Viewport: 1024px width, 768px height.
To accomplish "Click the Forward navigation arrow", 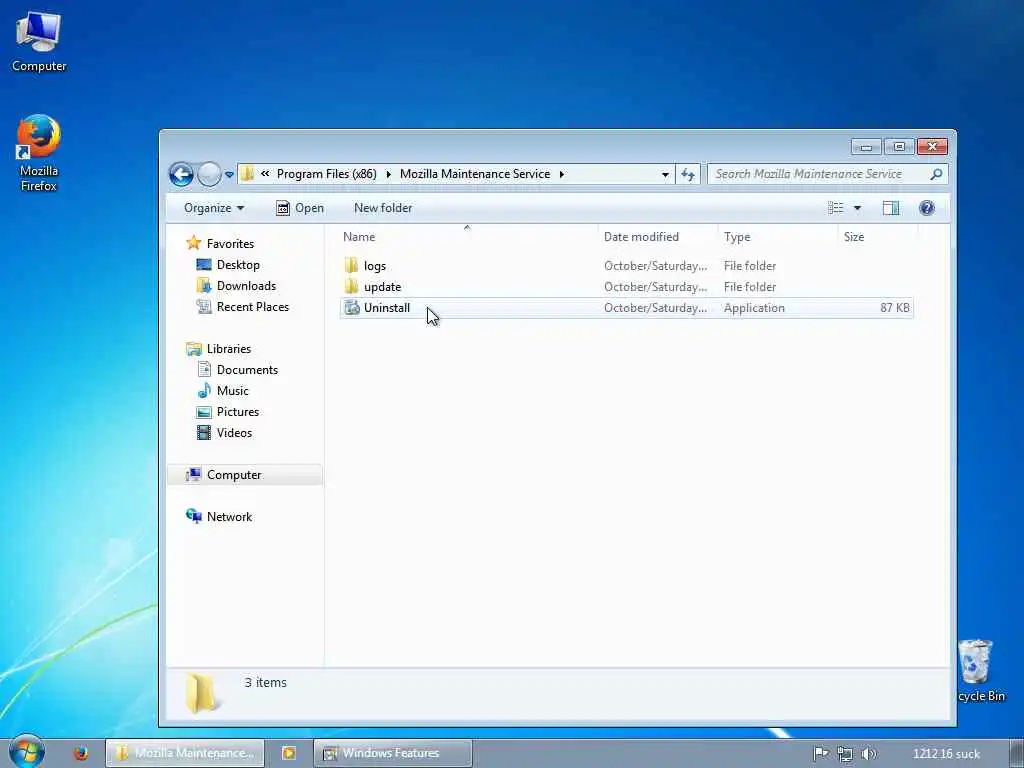I will point(209,174).
